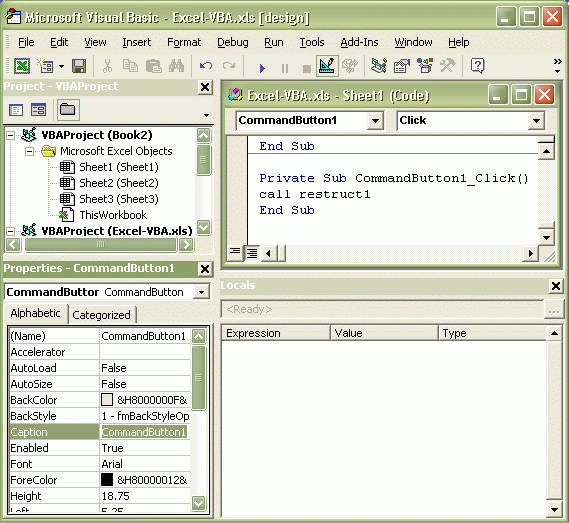
Task: Click View Object icon in Project panel
Action: click(38, 110)
